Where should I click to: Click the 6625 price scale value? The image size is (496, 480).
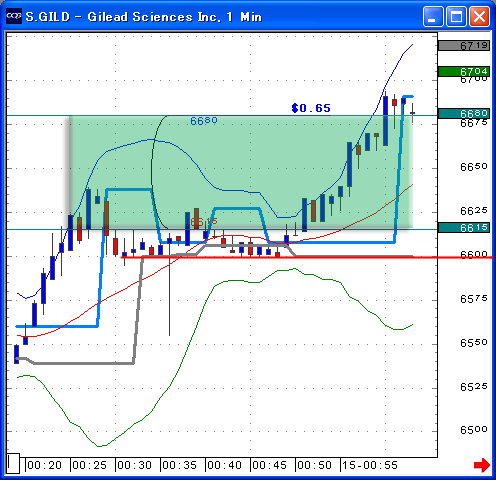474,211
